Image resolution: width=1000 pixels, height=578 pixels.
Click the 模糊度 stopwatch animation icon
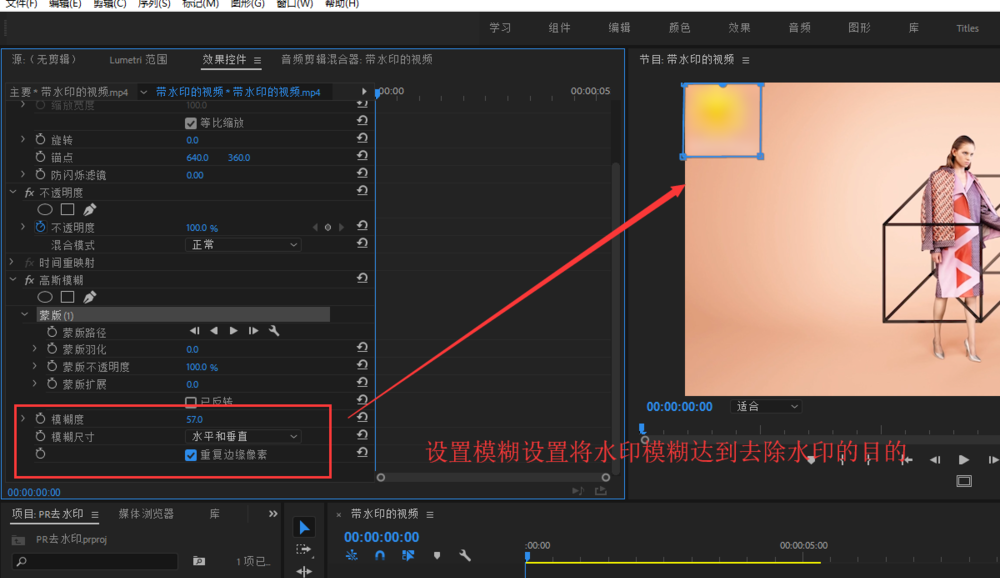[x=41, y=419]
